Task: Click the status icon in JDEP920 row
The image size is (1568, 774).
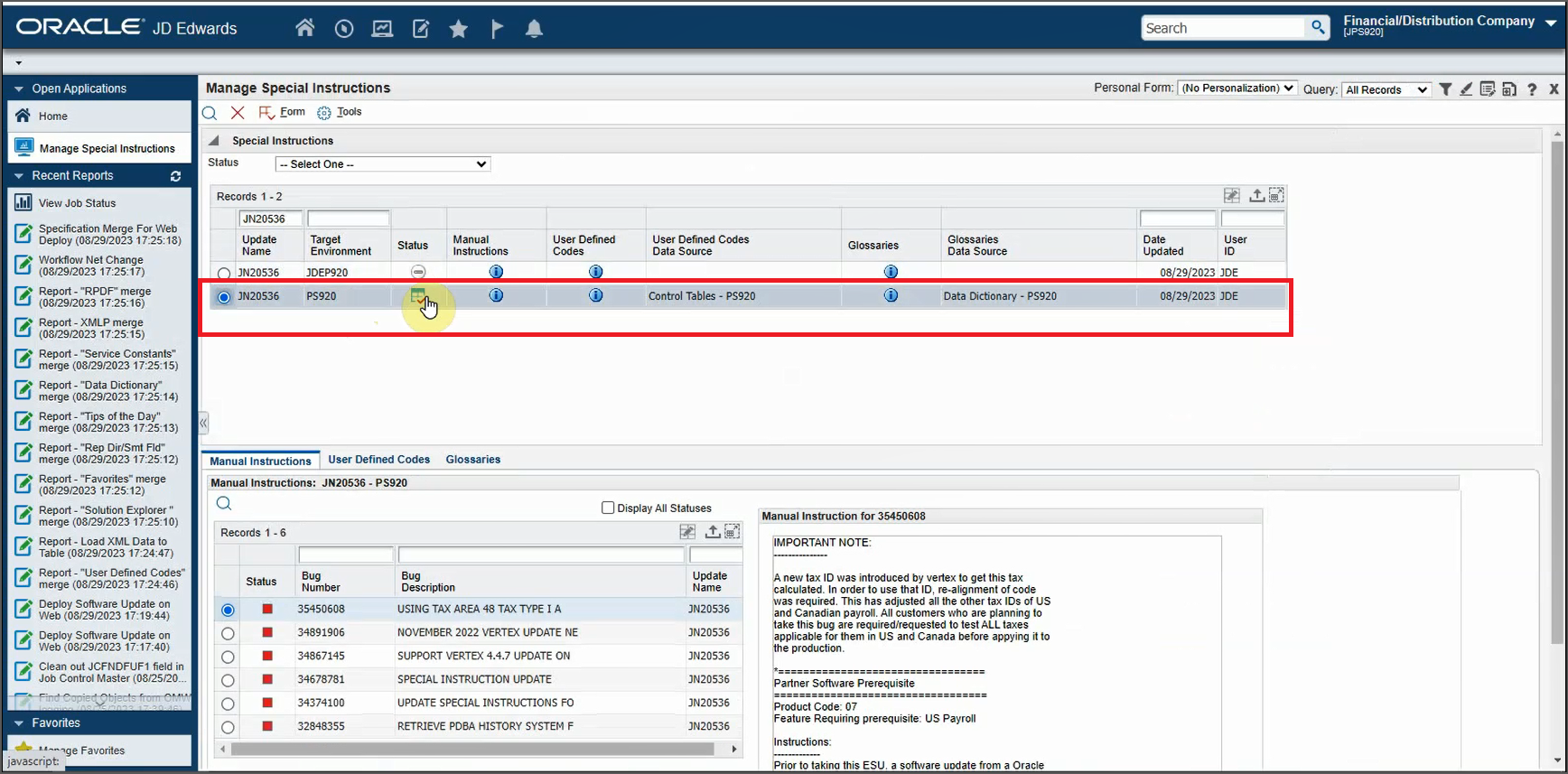Action: [x=418, y=272]
